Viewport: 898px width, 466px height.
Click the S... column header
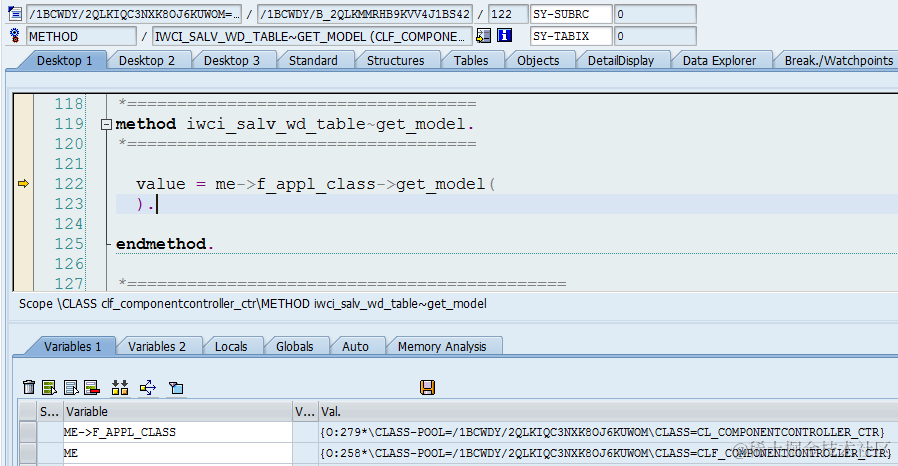[x=50, y=412]
